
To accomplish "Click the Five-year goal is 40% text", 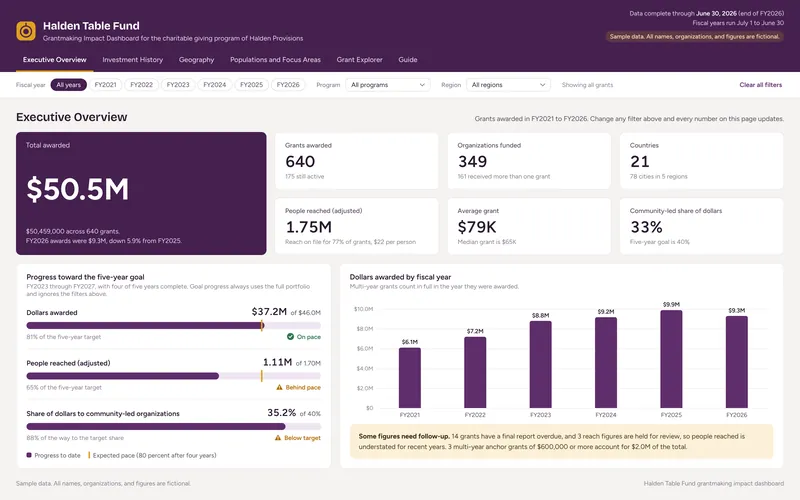I will click(x=660, y=242).
